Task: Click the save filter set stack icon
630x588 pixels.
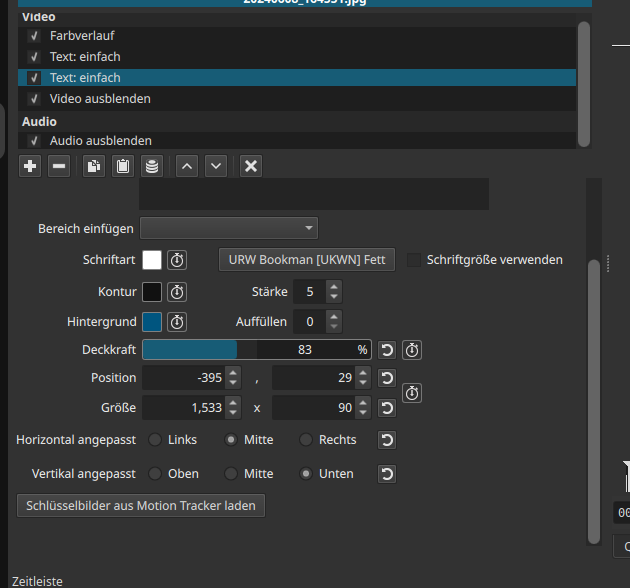Action: [151, 166]
